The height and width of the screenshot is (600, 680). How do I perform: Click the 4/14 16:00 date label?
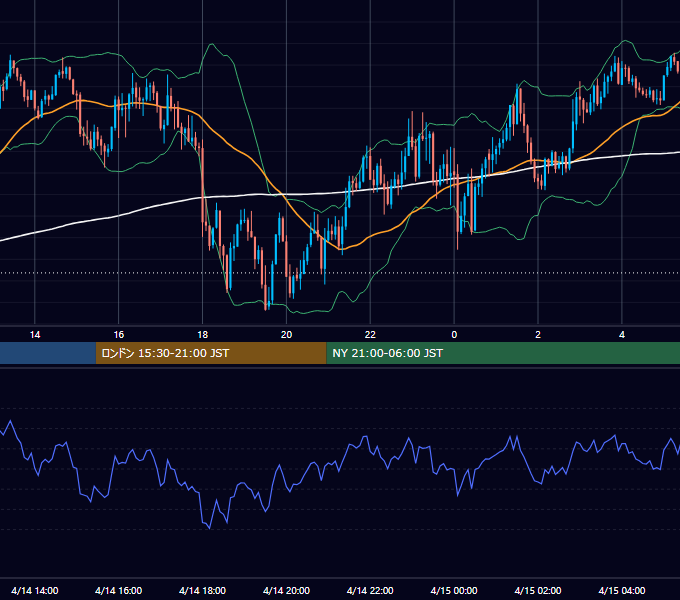click(x=118, y=590)
